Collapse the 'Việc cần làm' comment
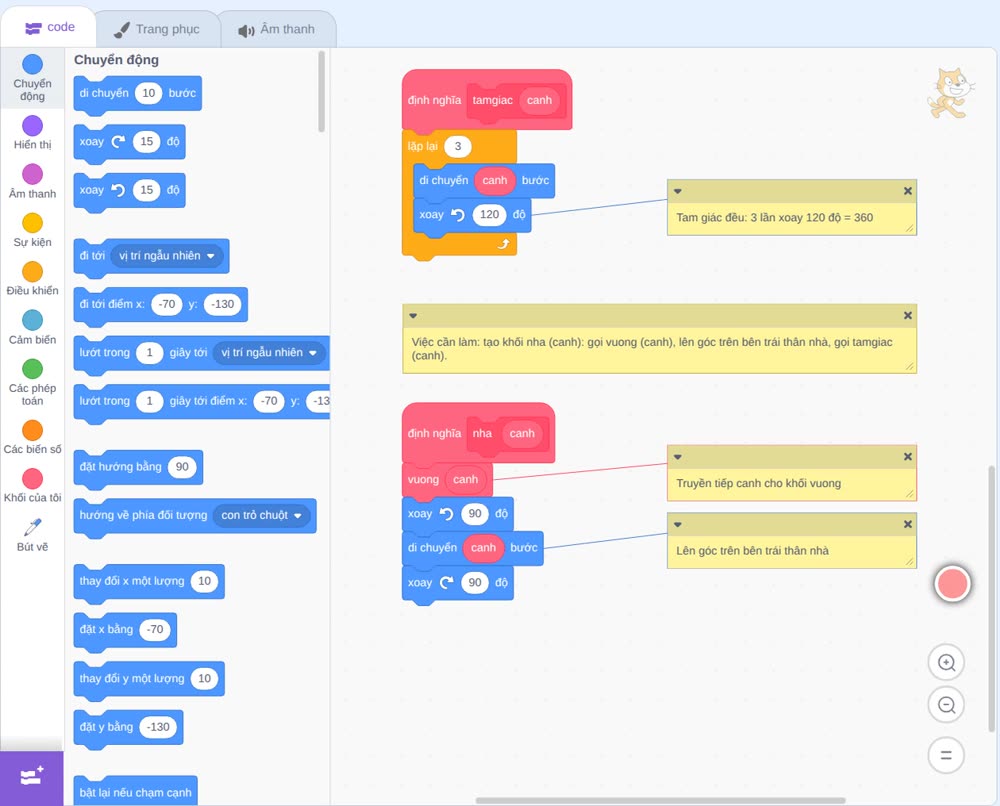The image size is (1000, 806). coord(413,316)
